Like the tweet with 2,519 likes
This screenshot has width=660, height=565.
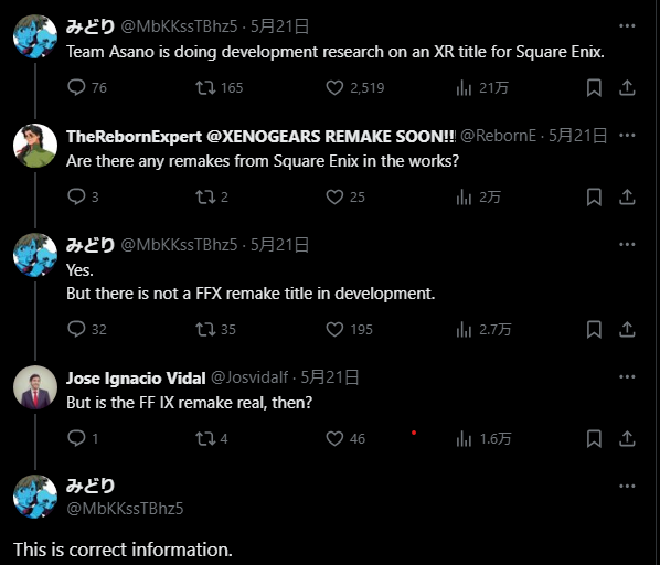(335, 88)
